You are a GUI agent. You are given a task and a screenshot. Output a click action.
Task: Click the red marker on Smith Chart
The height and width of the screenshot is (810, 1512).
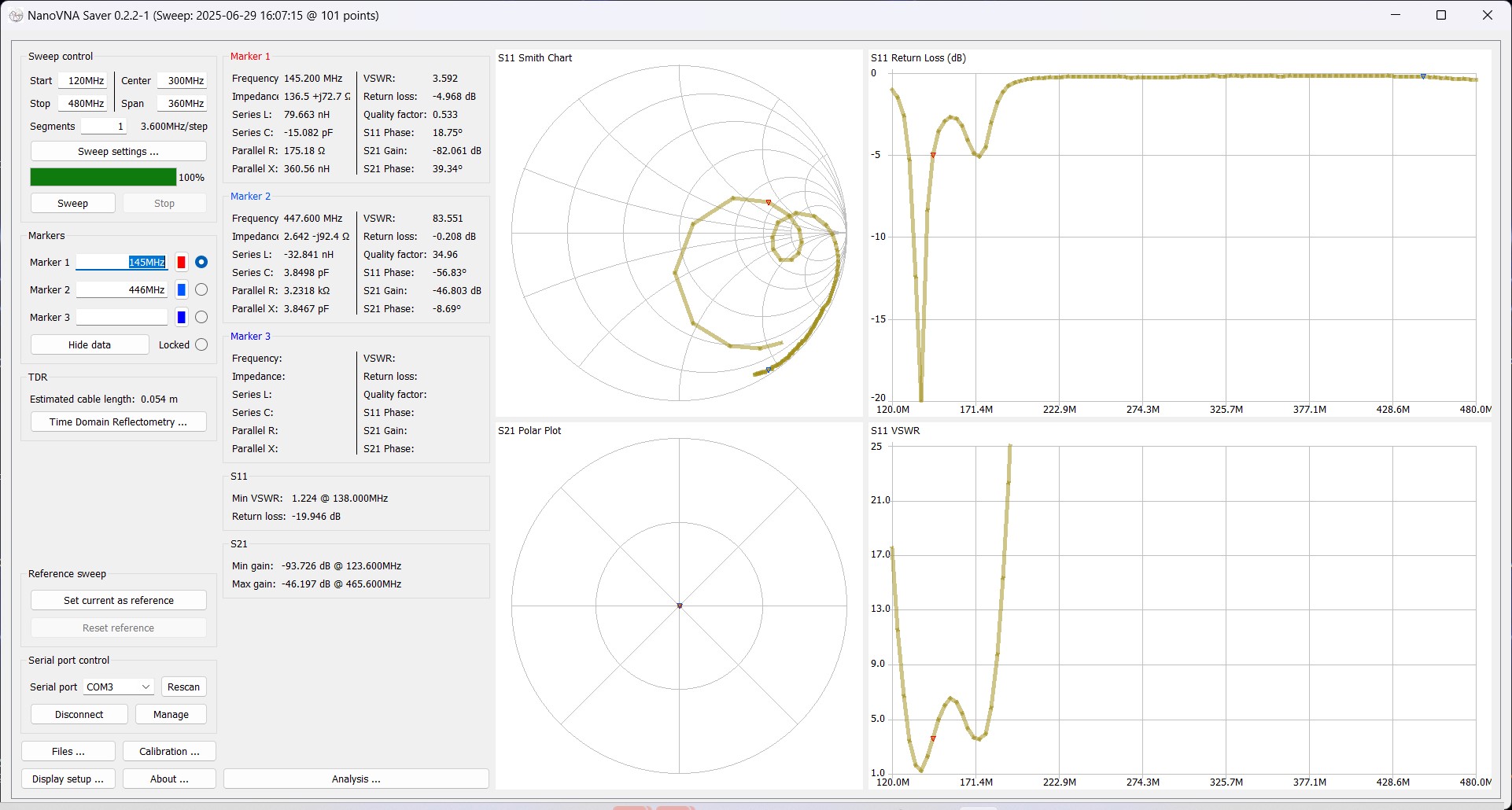pyautogui.click(x=769, y=203)
